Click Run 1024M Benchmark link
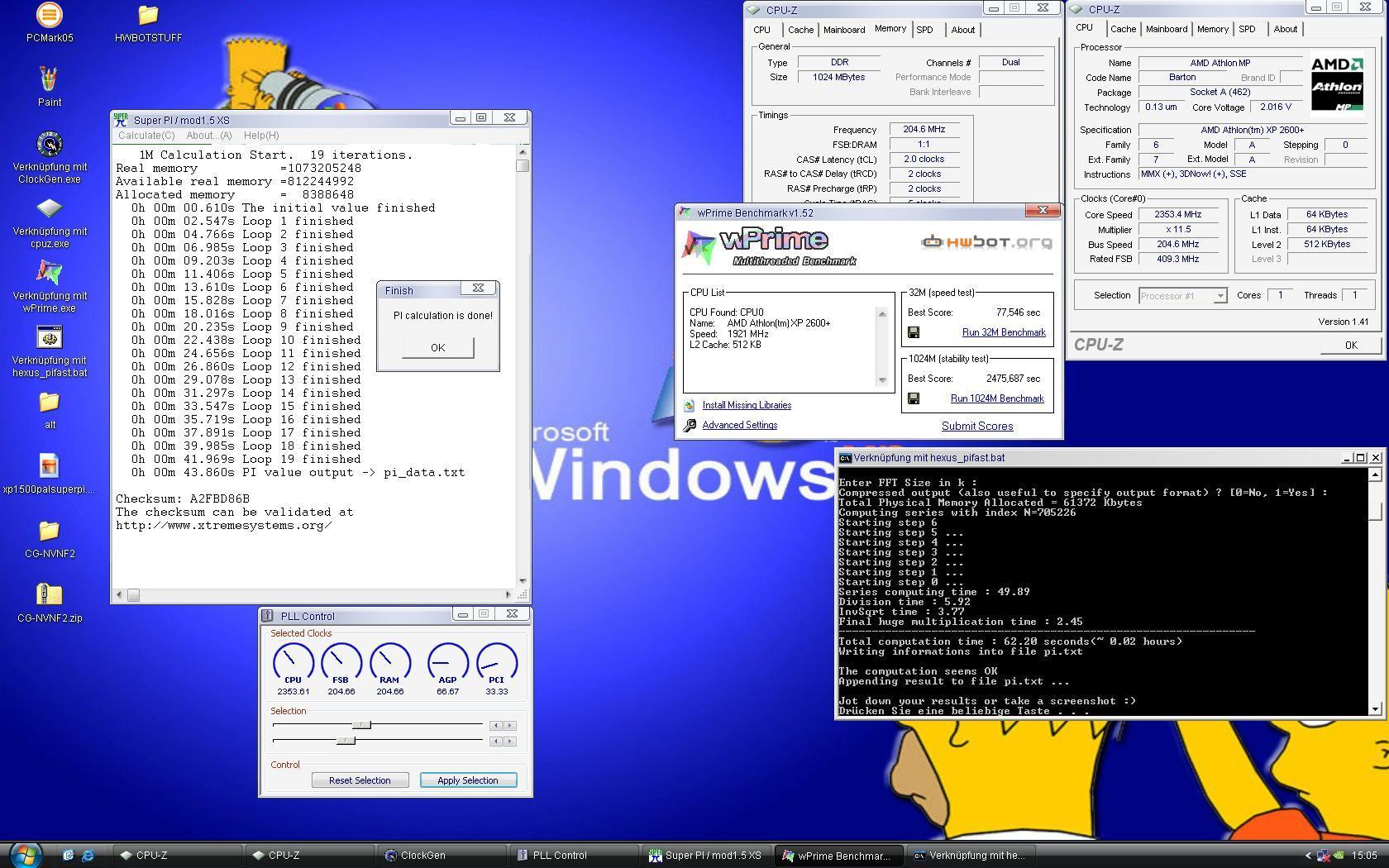This screenshot has height=868, width=1389. pyautogui.click(x=997, y=398)
